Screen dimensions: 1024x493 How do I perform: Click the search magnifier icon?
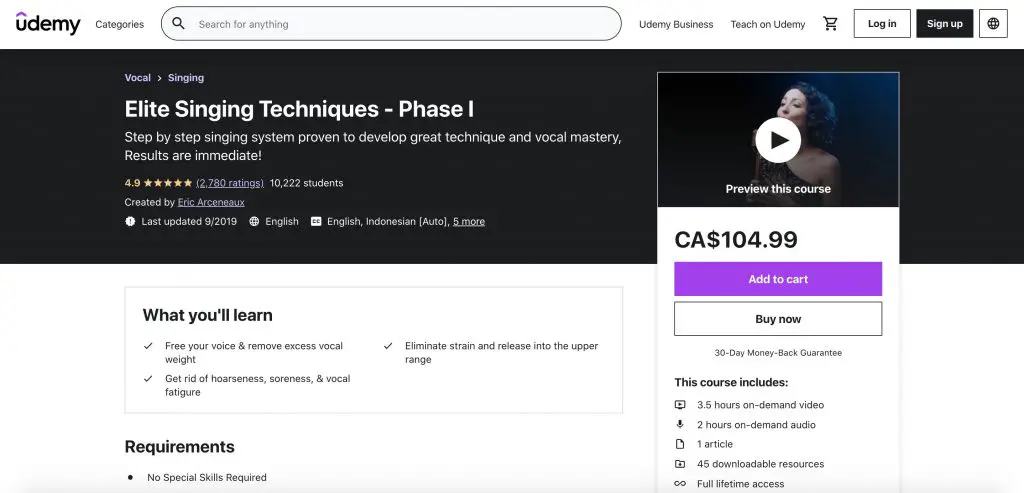coord(178,24)
